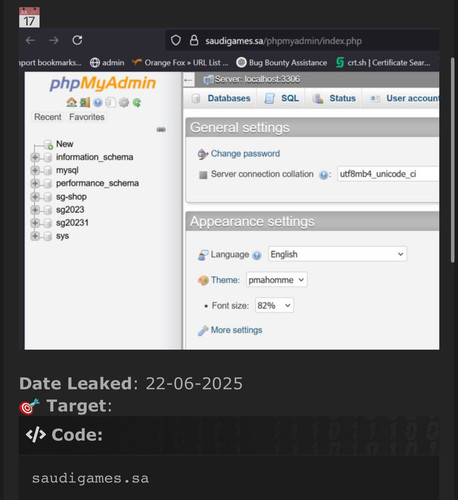The image size is (458, 500).
Task: Open Bug Bounty Assistance bookmark
Action: tap(282, 63)
